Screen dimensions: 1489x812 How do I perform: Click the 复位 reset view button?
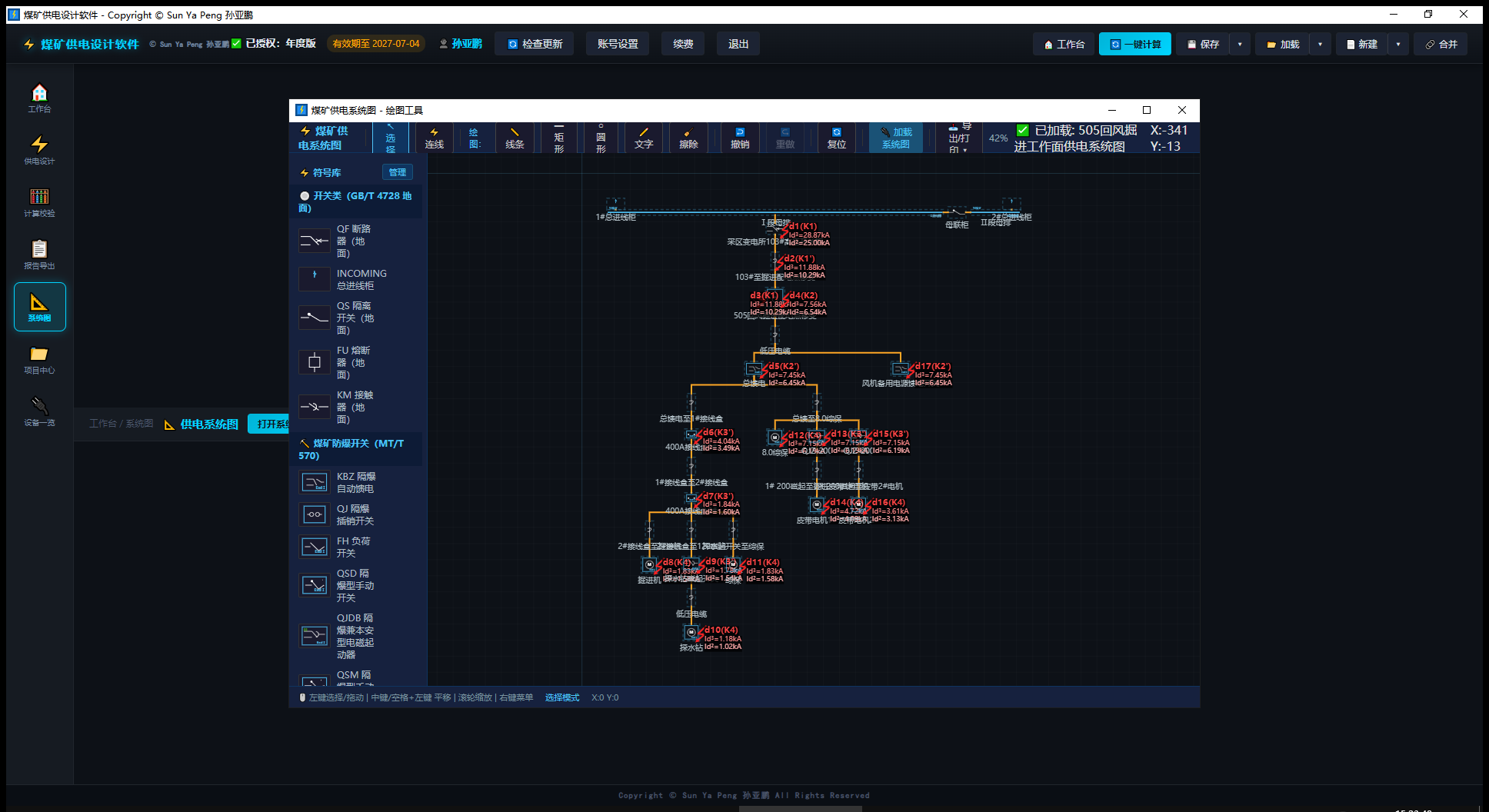pos(836,138)
